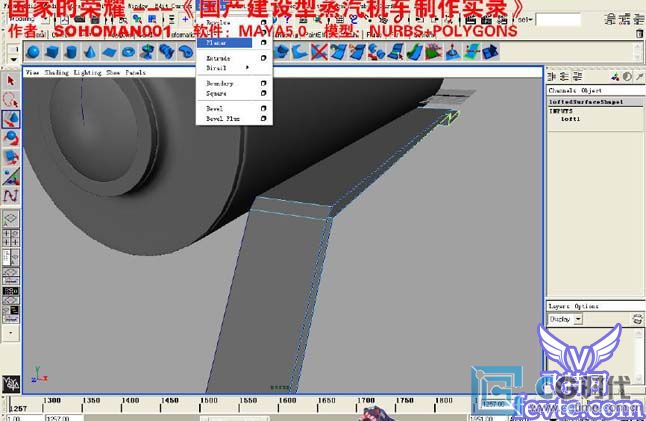This screenshot has width=646, height=421.
Task: Click the red X crossed surface shelf icon
Action: coord(319,52)
